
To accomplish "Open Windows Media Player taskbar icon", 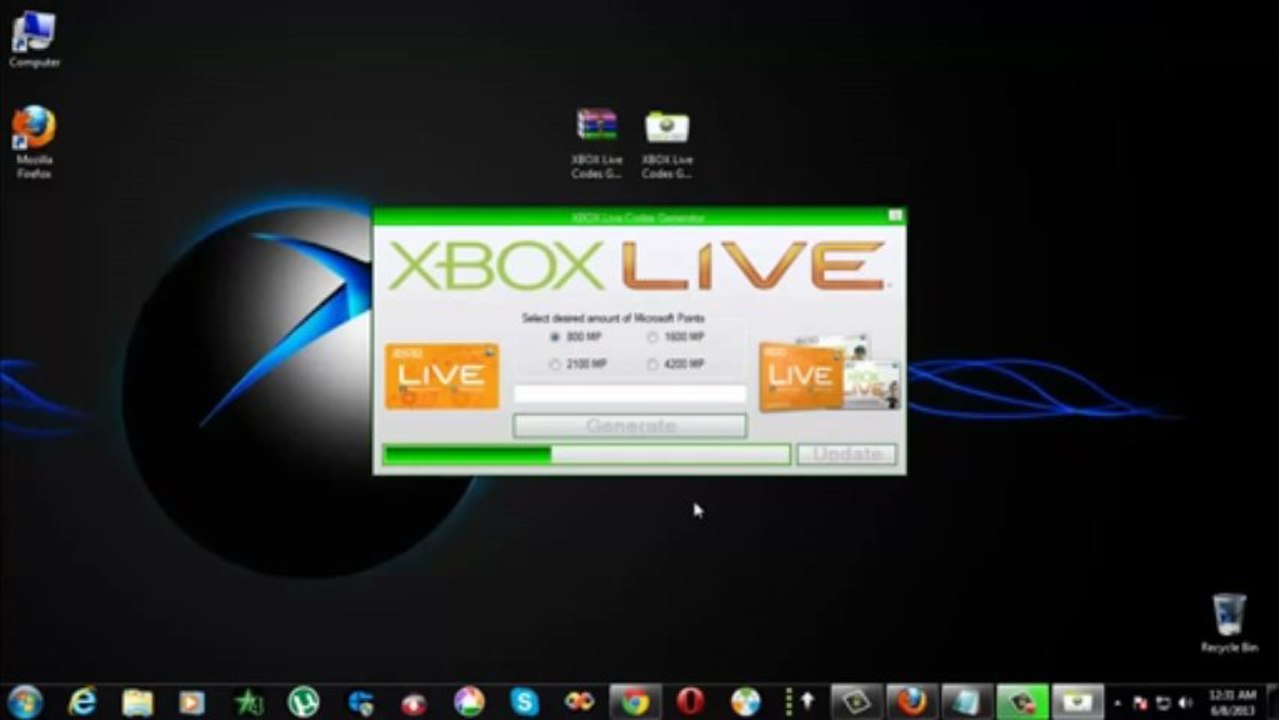I will (x=192, y=702).
